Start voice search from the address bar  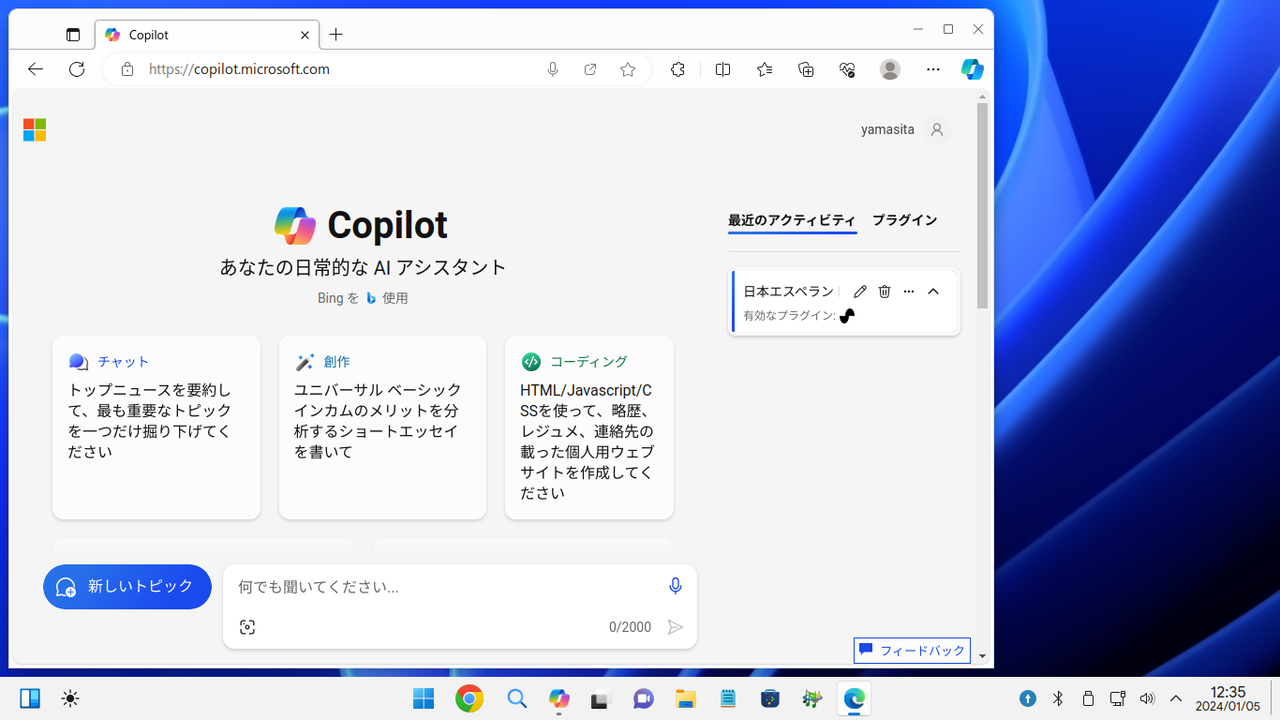[x=552, y=70]
